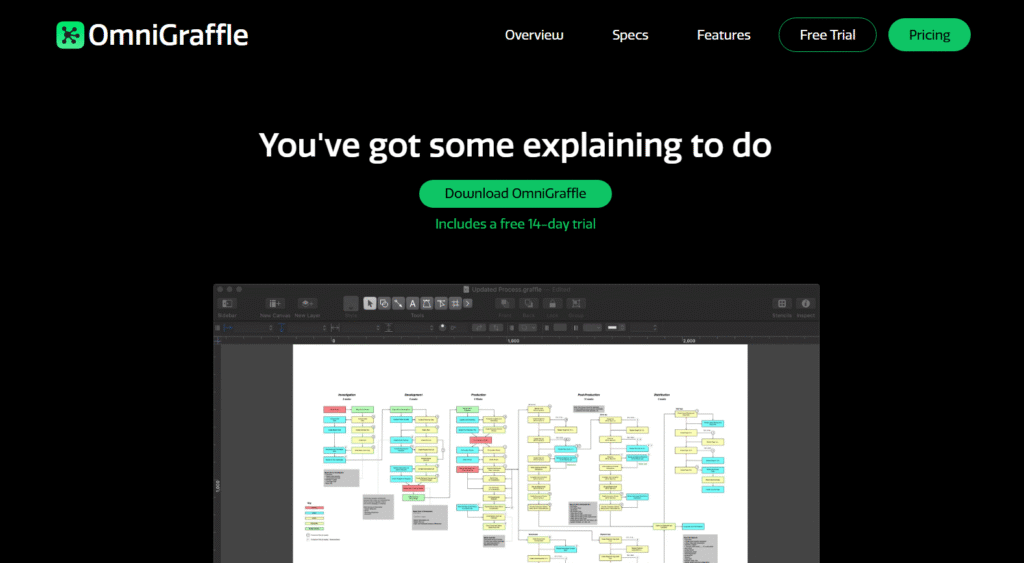Go to the Features nav item
Screen dimensions: 1024x563
click(x=723, y=35)
